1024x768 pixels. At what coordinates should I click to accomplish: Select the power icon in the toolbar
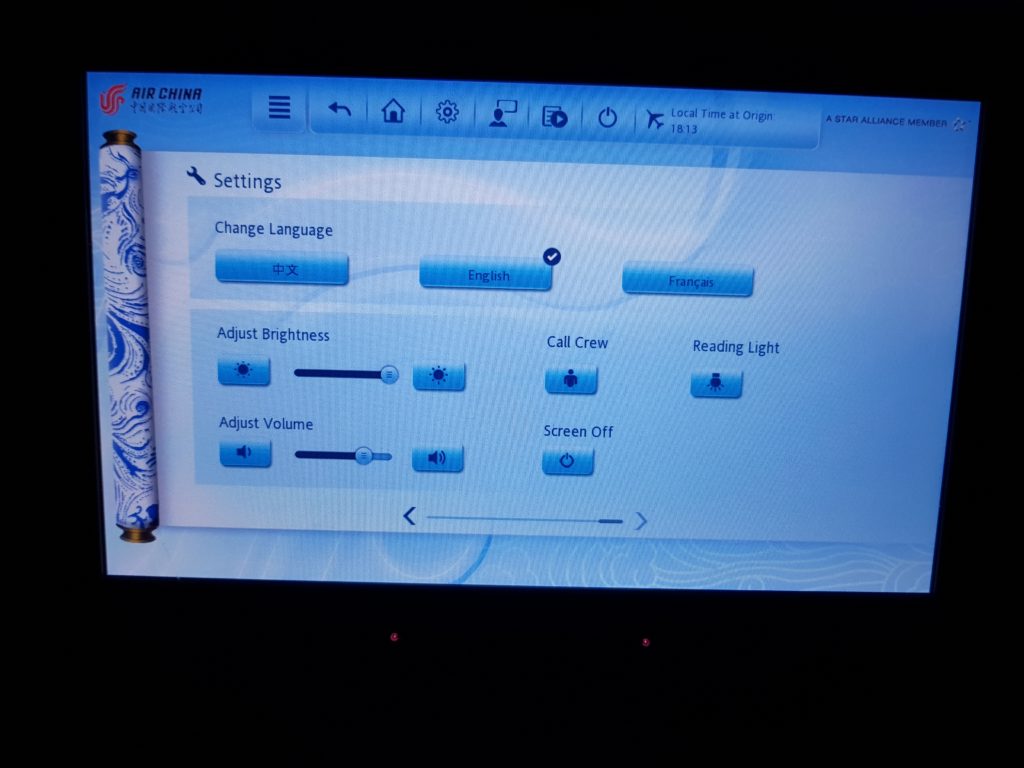click(609, 115)
